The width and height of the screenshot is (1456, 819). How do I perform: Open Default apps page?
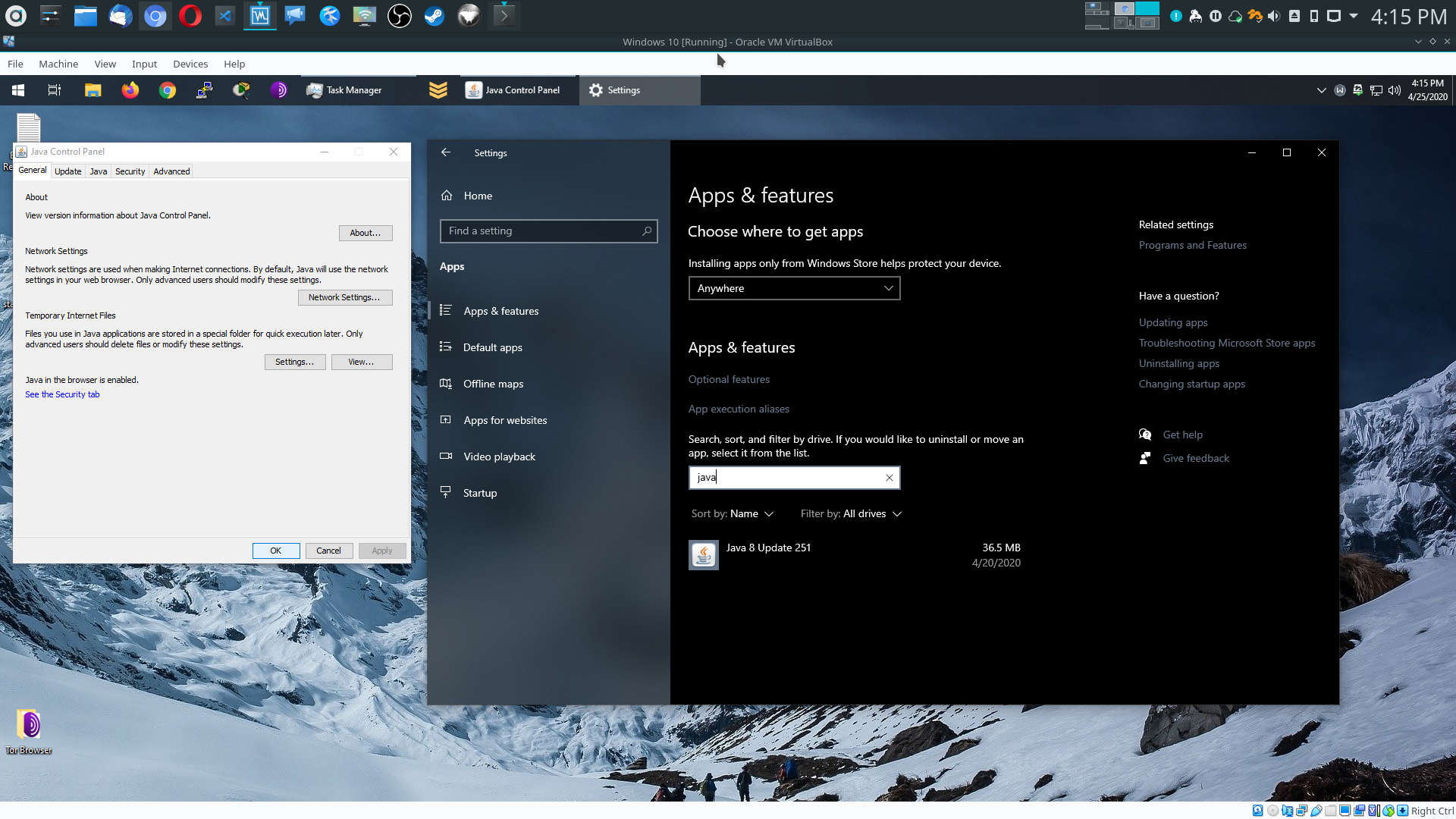(548, 347)
